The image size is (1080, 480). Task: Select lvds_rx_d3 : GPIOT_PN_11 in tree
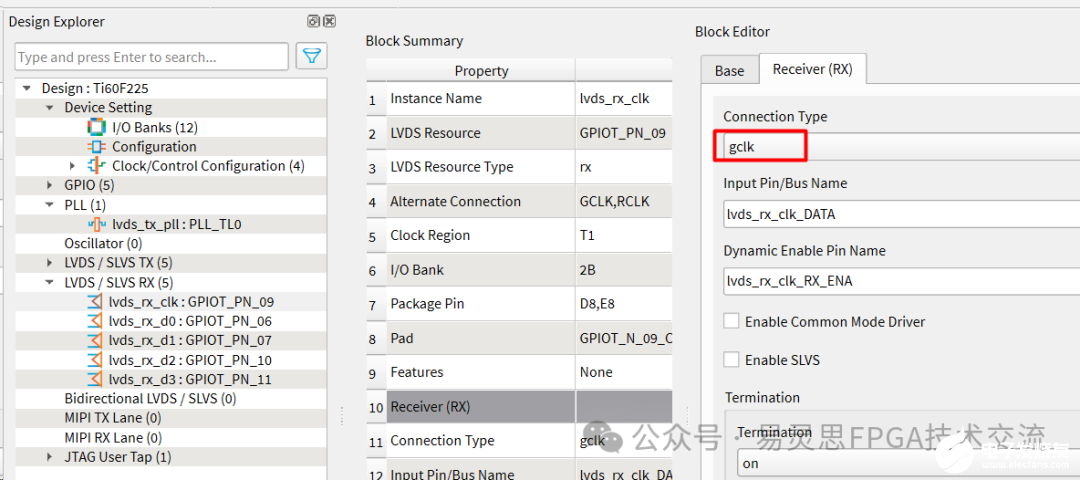[190, 379]
